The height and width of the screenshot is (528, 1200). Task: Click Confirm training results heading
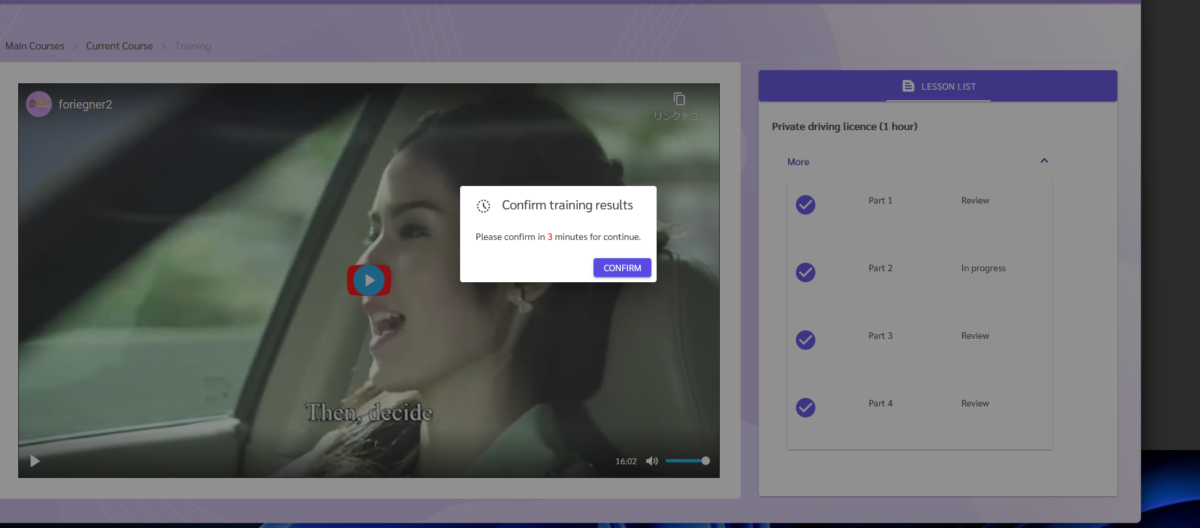567,205
